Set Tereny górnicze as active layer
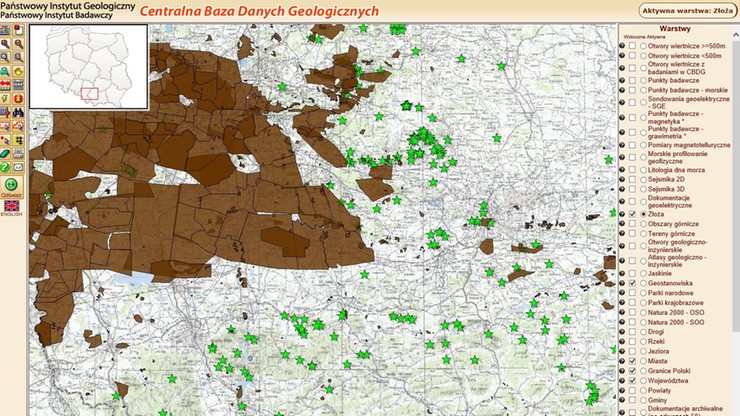 pos(643,234)
